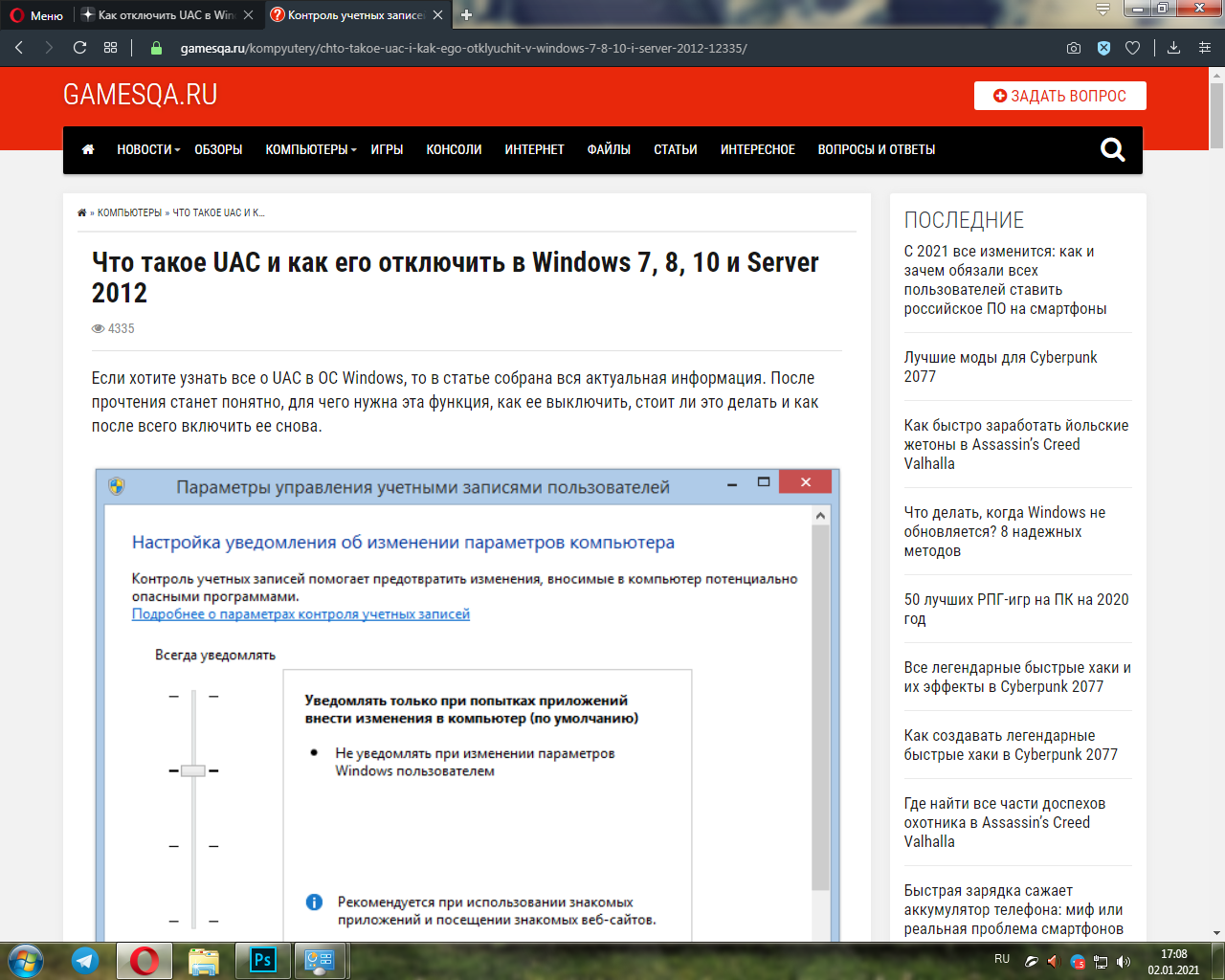Expand КОМПЬЮТЕРЫ dropdown menu

[x=311, y=149]
